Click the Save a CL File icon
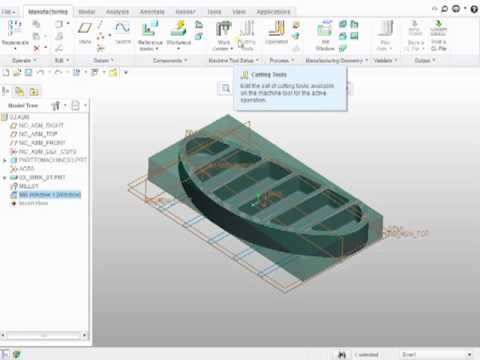The width and height of the screenshot is (480, 360). tap(415, 29)
